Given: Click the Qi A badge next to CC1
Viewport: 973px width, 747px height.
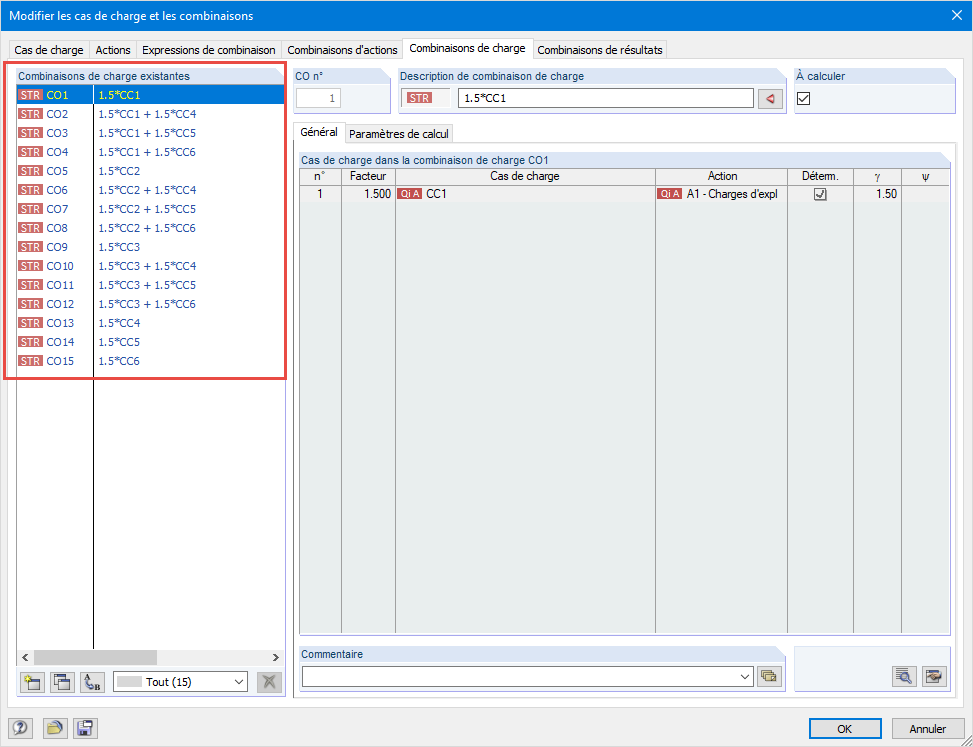Looking at the screenshot, I should pos(410,194).
